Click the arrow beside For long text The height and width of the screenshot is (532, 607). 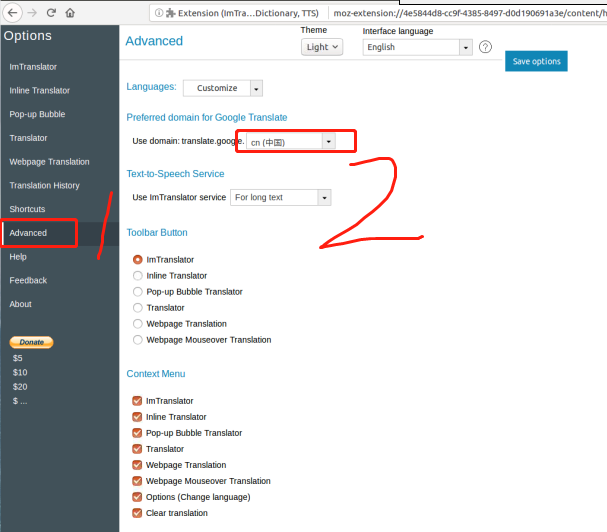[324, 198]
